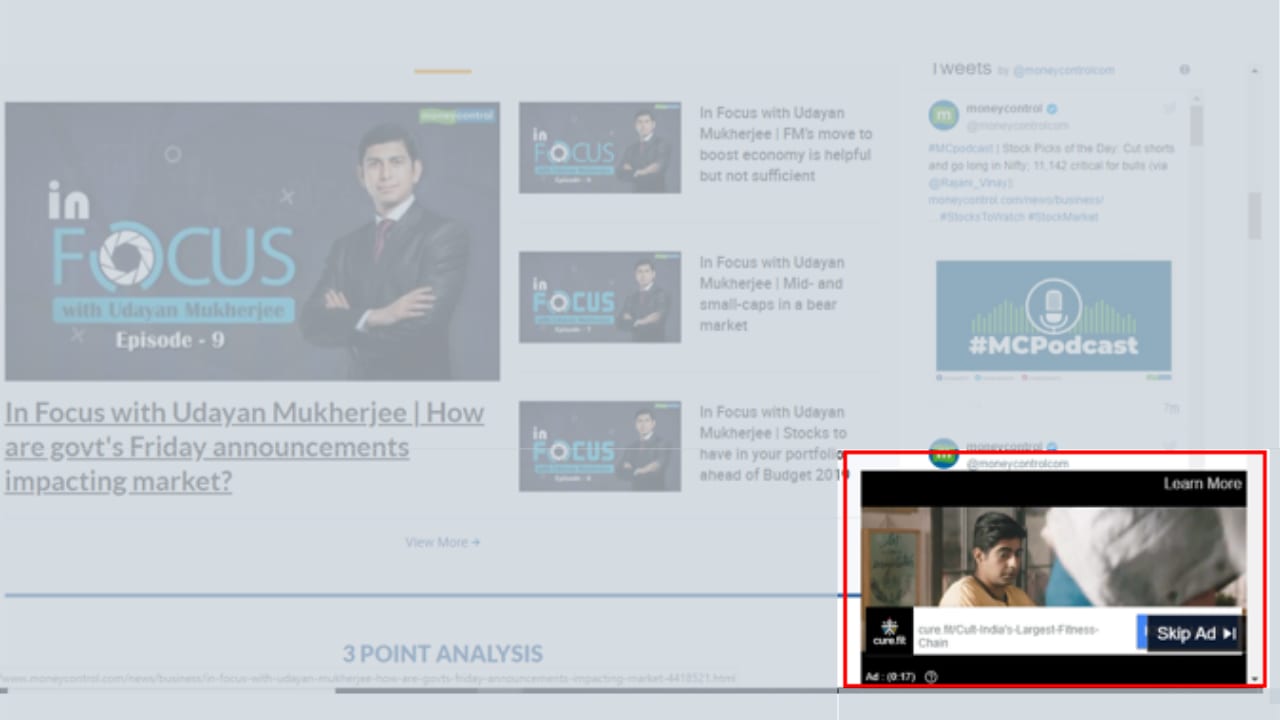Click thumbnail for Mid- and small-caps video

pos(600,297)
